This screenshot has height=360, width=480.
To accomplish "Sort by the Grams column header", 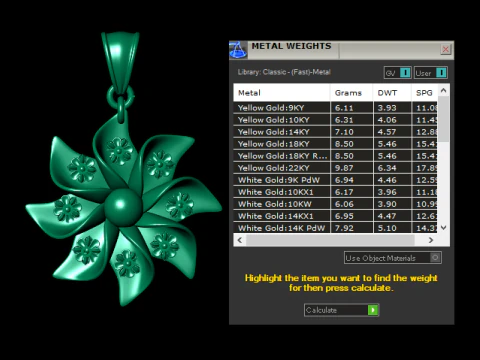I will [x=352, y=93].
